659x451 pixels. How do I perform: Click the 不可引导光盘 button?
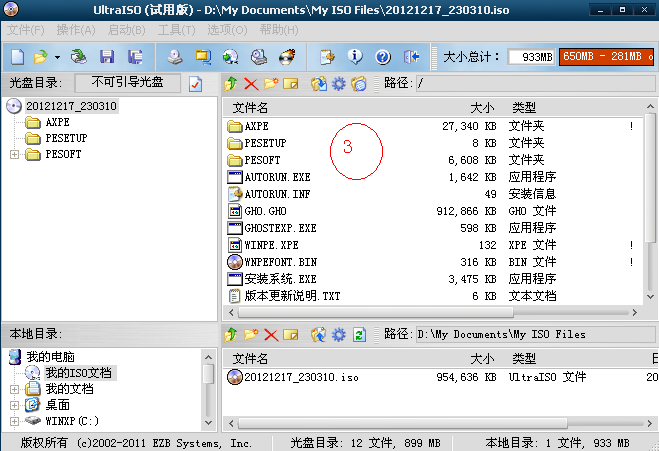tap(127, 82)
